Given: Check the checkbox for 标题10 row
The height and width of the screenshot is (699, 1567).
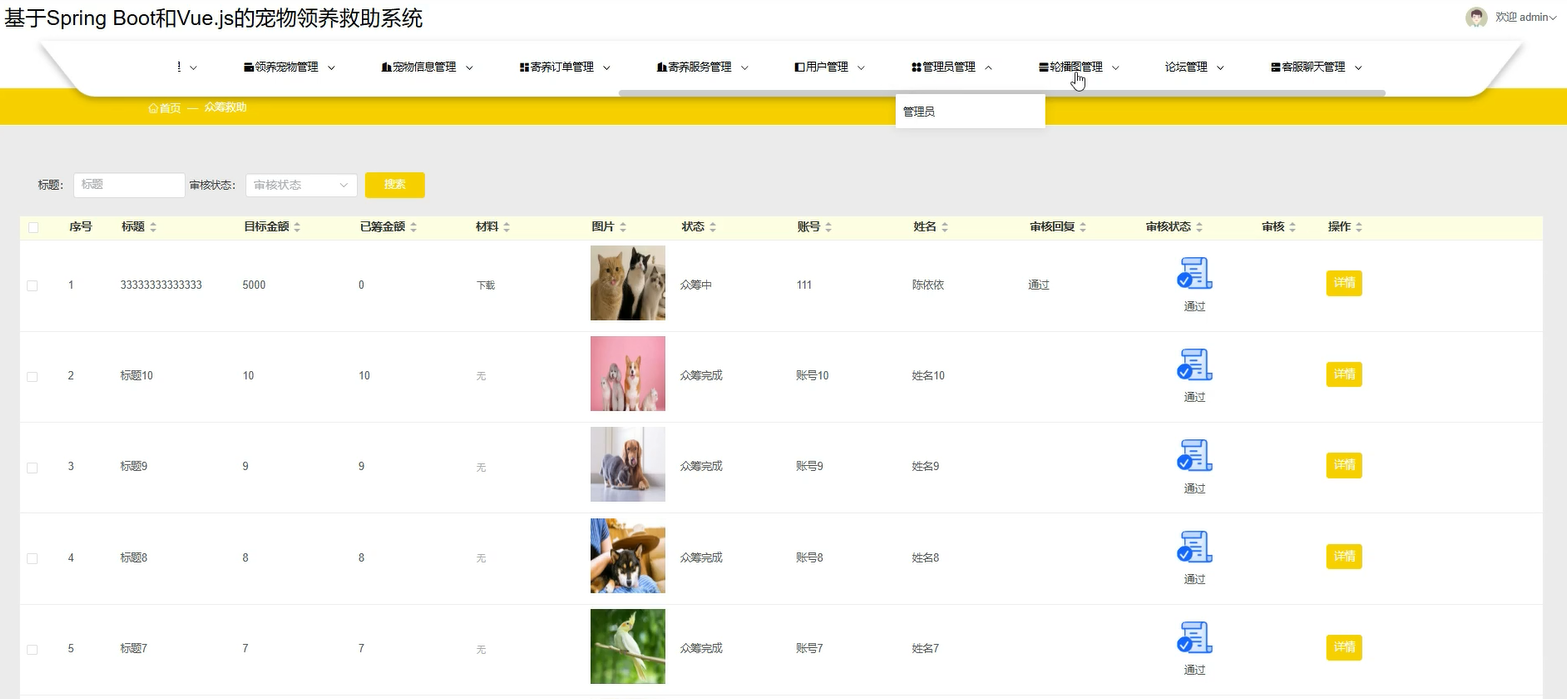Looking at the screenshot, I should pos(32,377).
